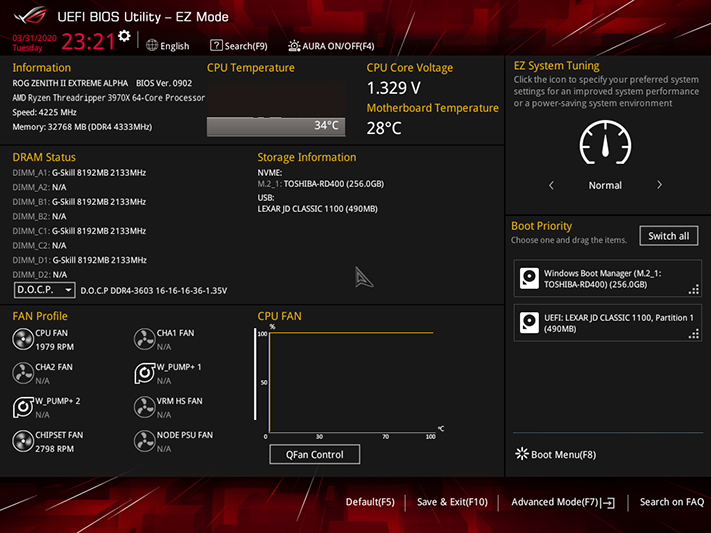Image resolution: width=711 pixels, height=533 pixels.
Task: Select the NODE PSU FAN icon
Action: (144, 441)
